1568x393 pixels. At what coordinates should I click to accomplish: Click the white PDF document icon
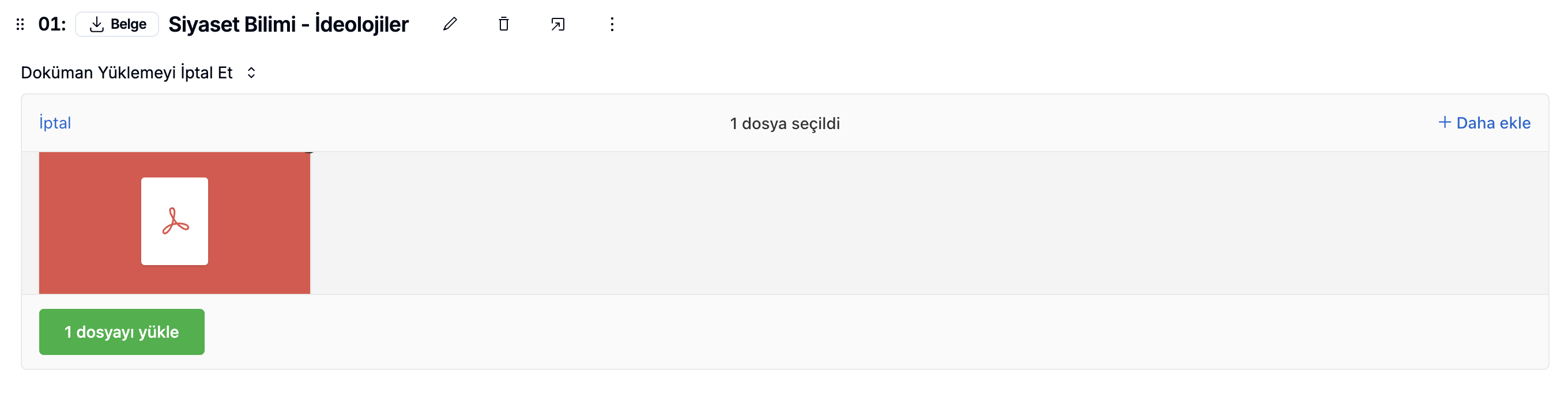coord(175,221)
